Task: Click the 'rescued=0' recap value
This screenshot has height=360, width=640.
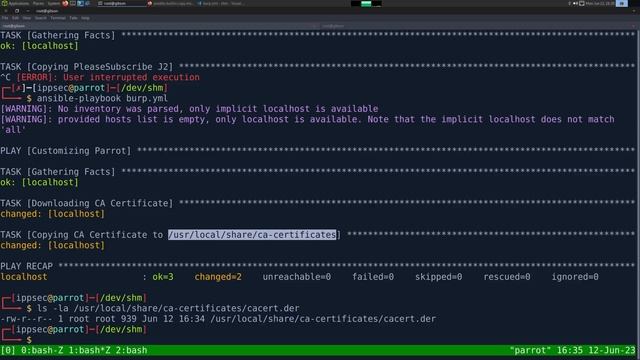Action: pos(507,277)
